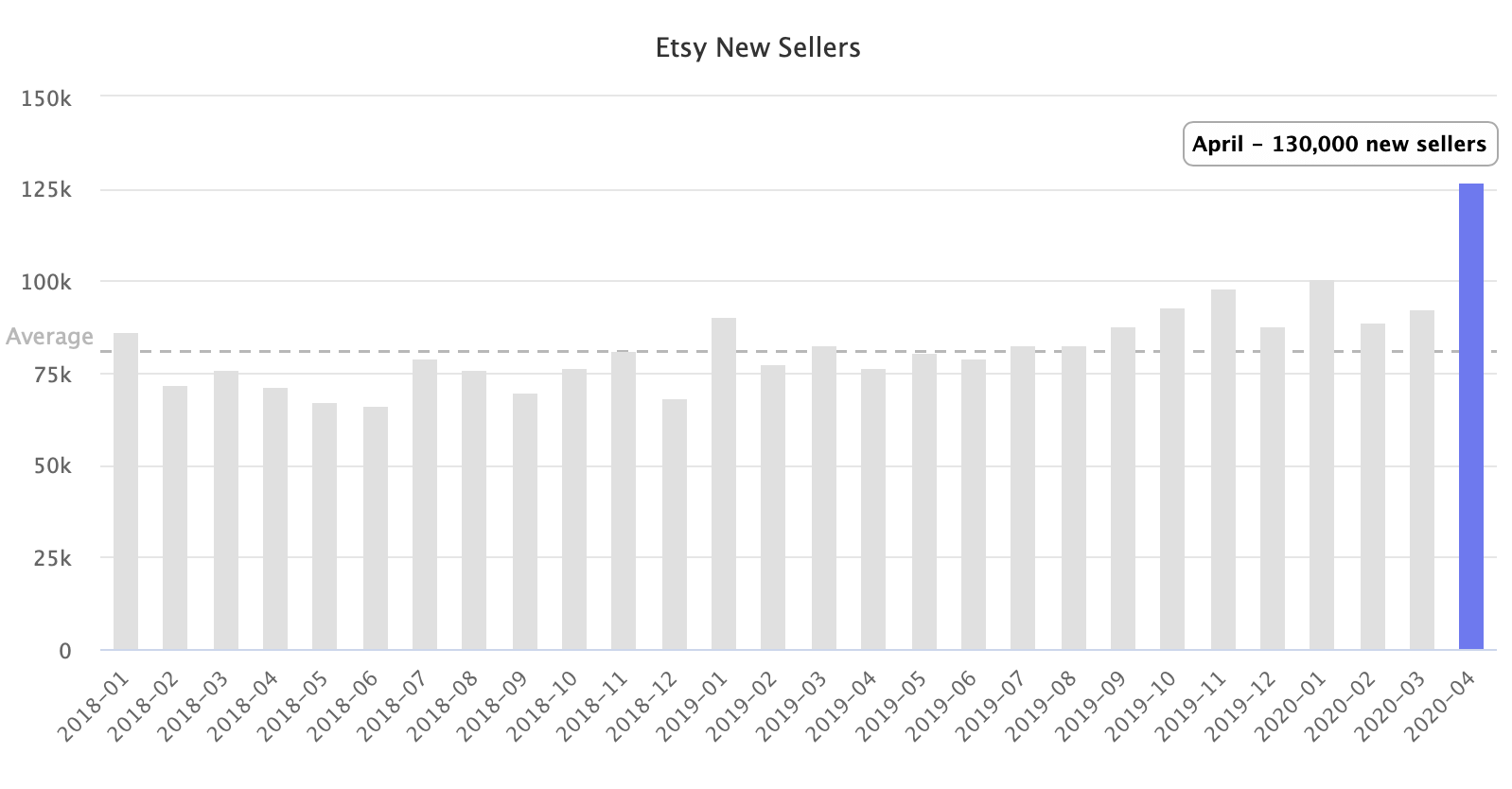Click the 2018-06 lowest bar

click(376, 528)
